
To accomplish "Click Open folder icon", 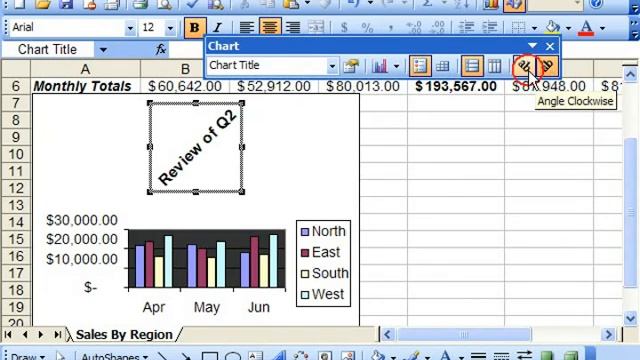I will [x=42, y=4].
